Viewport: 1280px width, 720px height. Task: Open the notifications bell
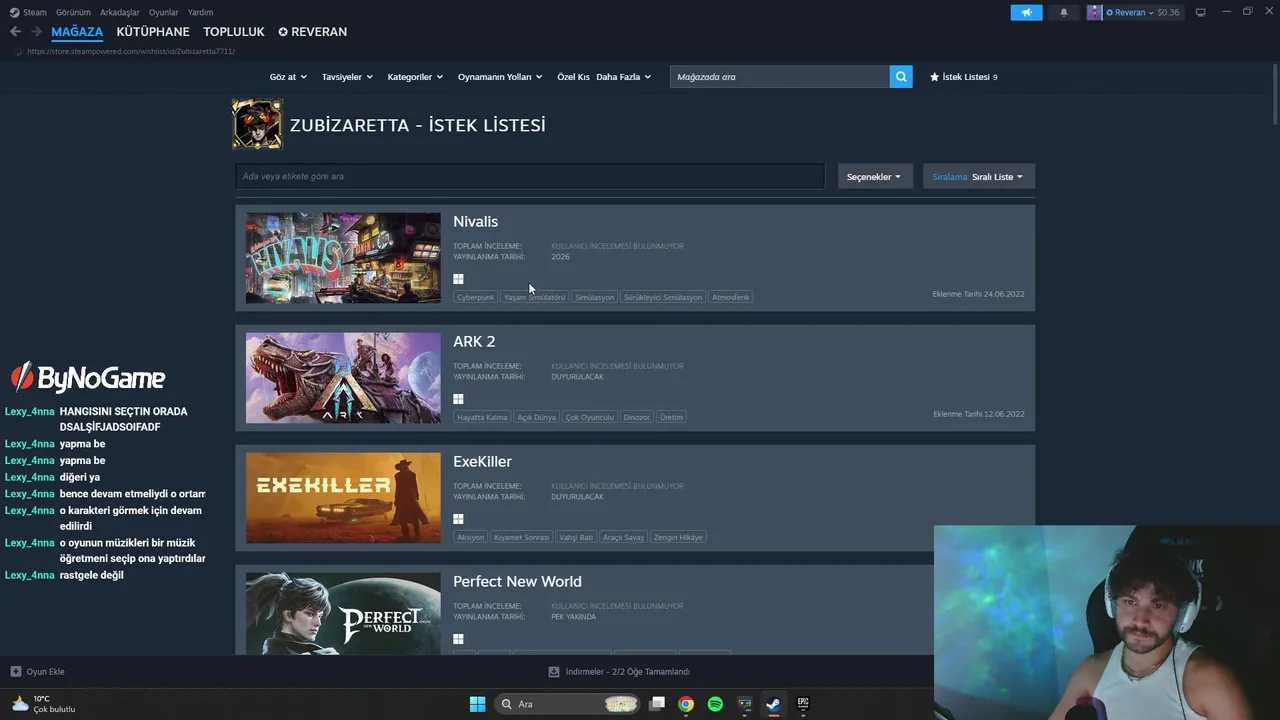1063,12
